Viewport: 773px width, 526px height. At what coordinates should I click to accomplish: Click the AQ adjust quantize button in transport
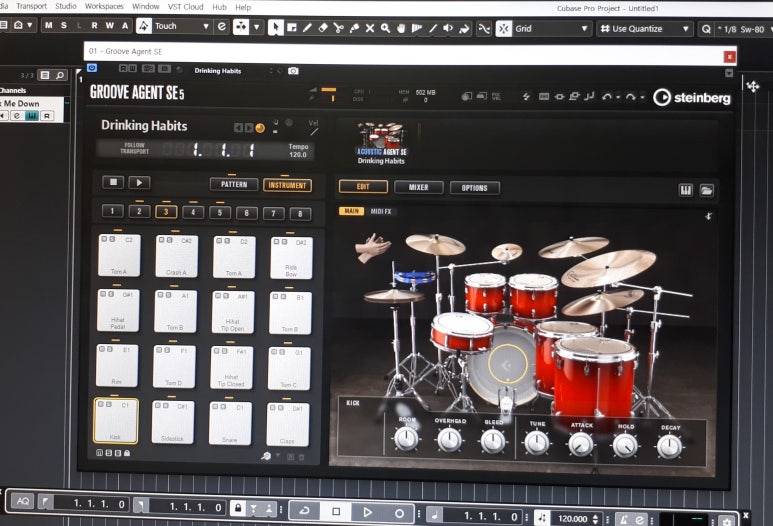23,501
